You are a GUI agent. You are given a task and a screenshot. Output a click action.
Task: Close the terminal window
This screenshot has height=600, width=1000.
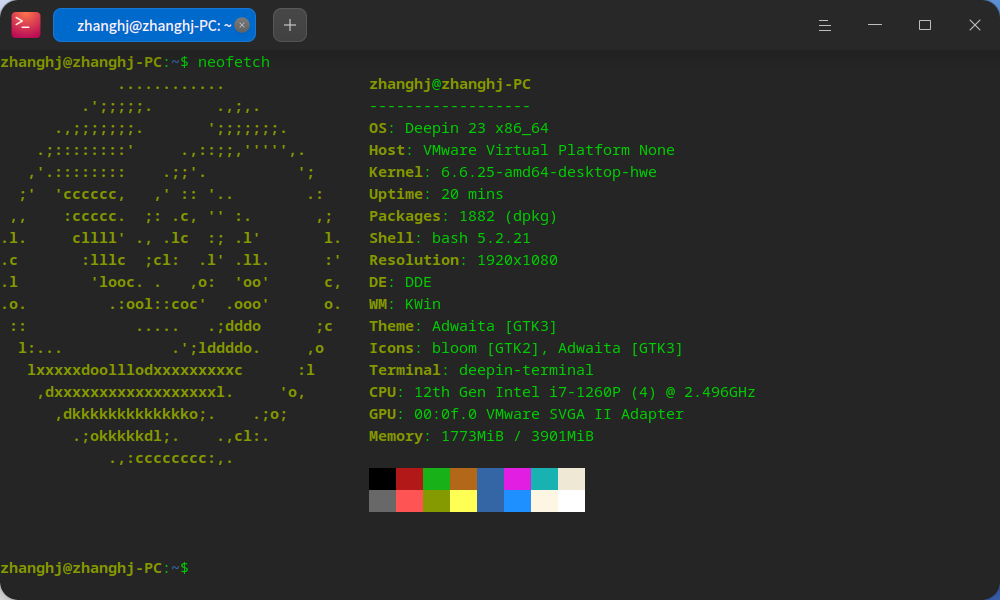point(974,25)
